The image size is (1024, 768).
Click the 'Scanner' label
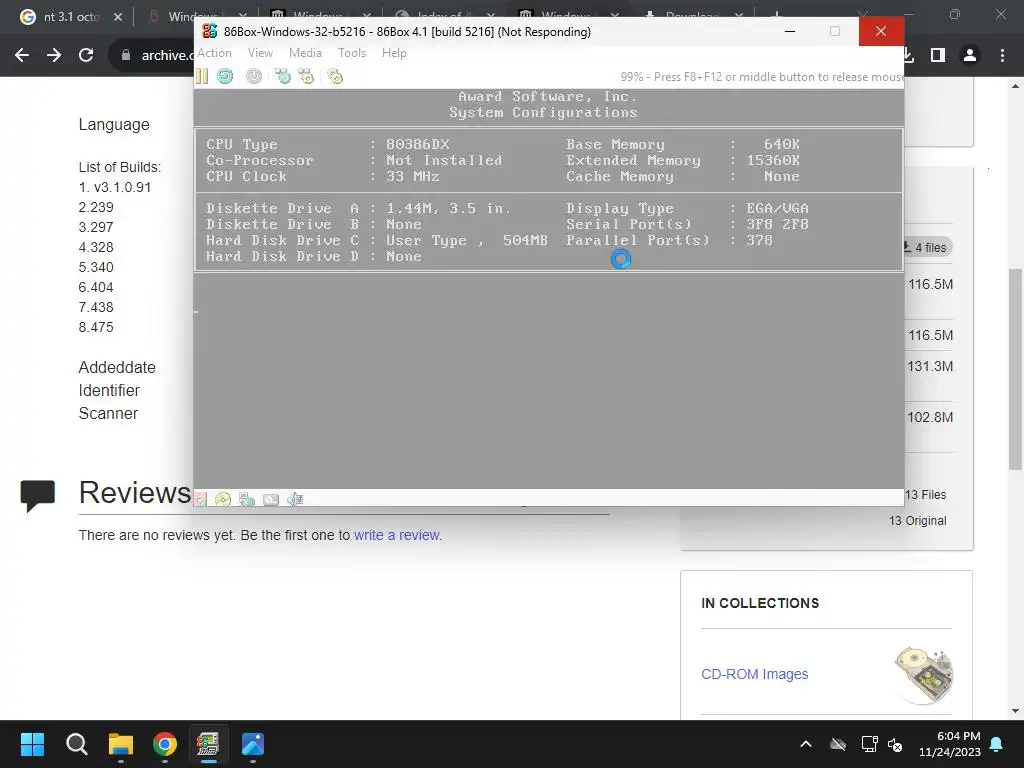(108, 414)
